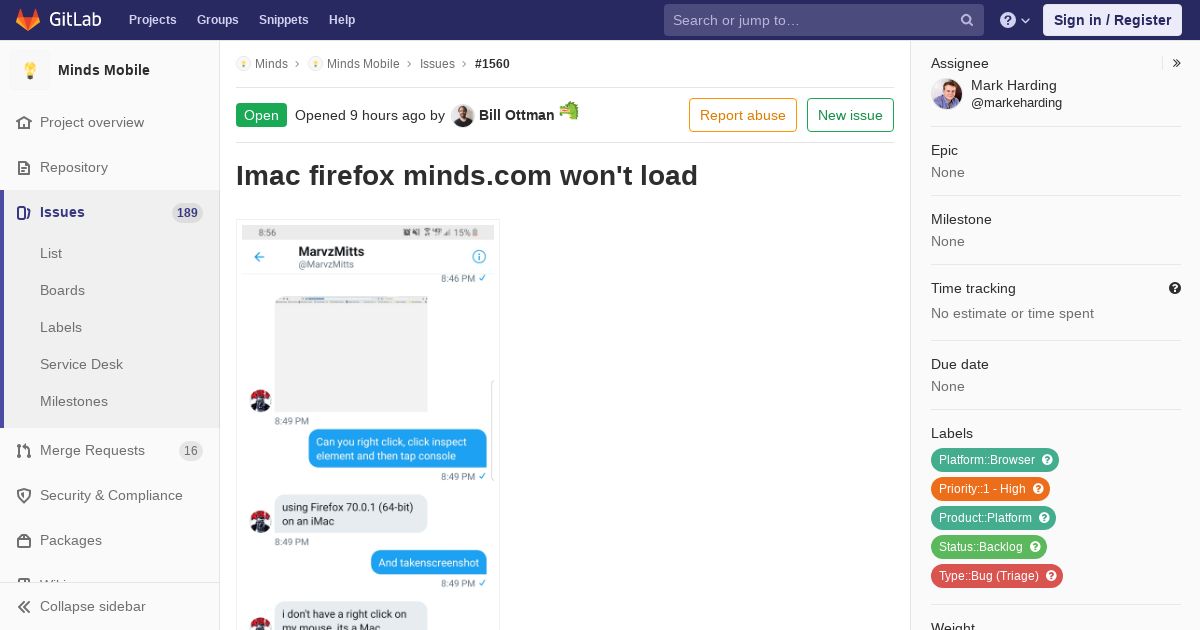1200x630 pixels.
Task: Click the Issues breadcrumb link
Action: (x=437, y=63)
